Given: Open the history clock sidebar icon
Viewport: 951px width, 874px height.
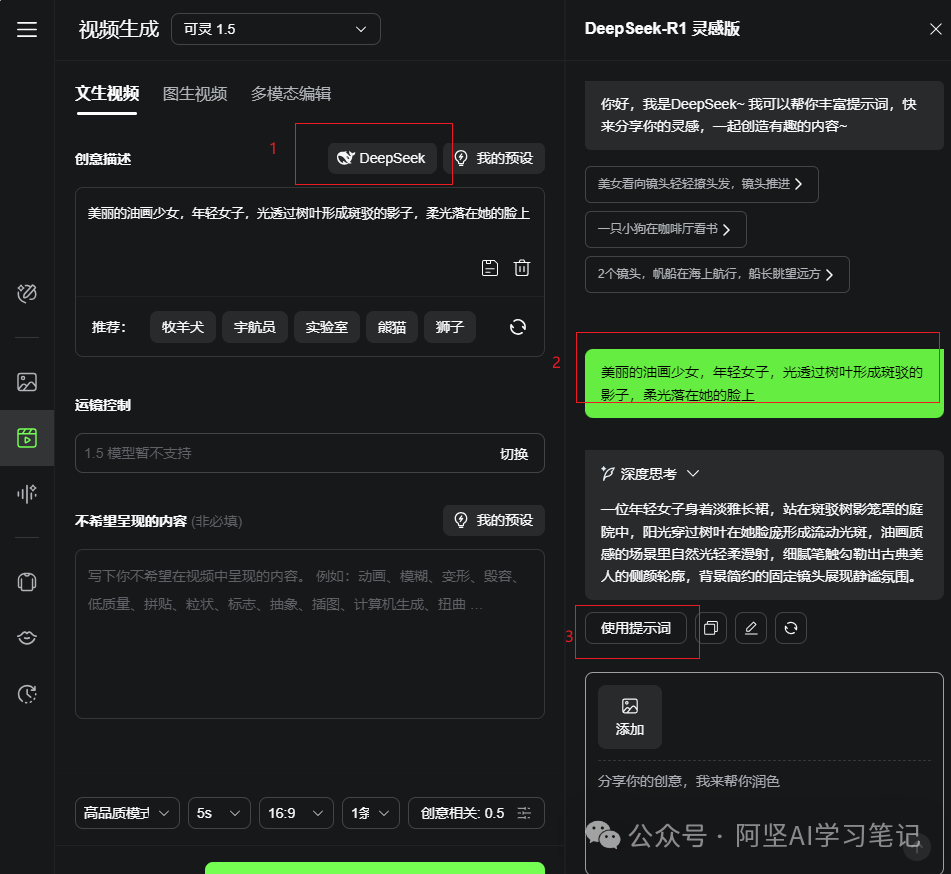Looking at the screenshot, I should 27,694.
